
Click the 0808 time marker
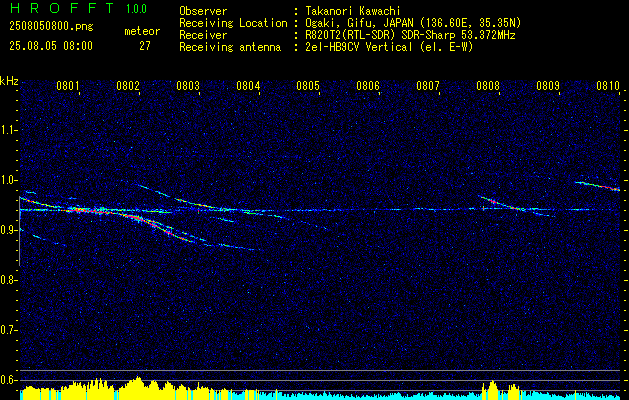[488, 85]
